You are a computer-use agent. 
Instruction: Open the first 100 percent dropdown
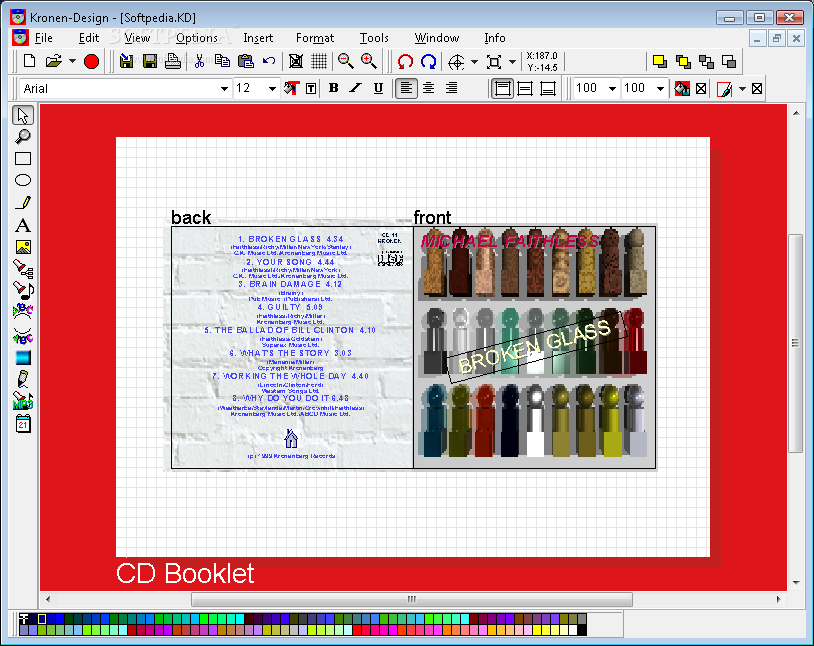click(613, 89)
